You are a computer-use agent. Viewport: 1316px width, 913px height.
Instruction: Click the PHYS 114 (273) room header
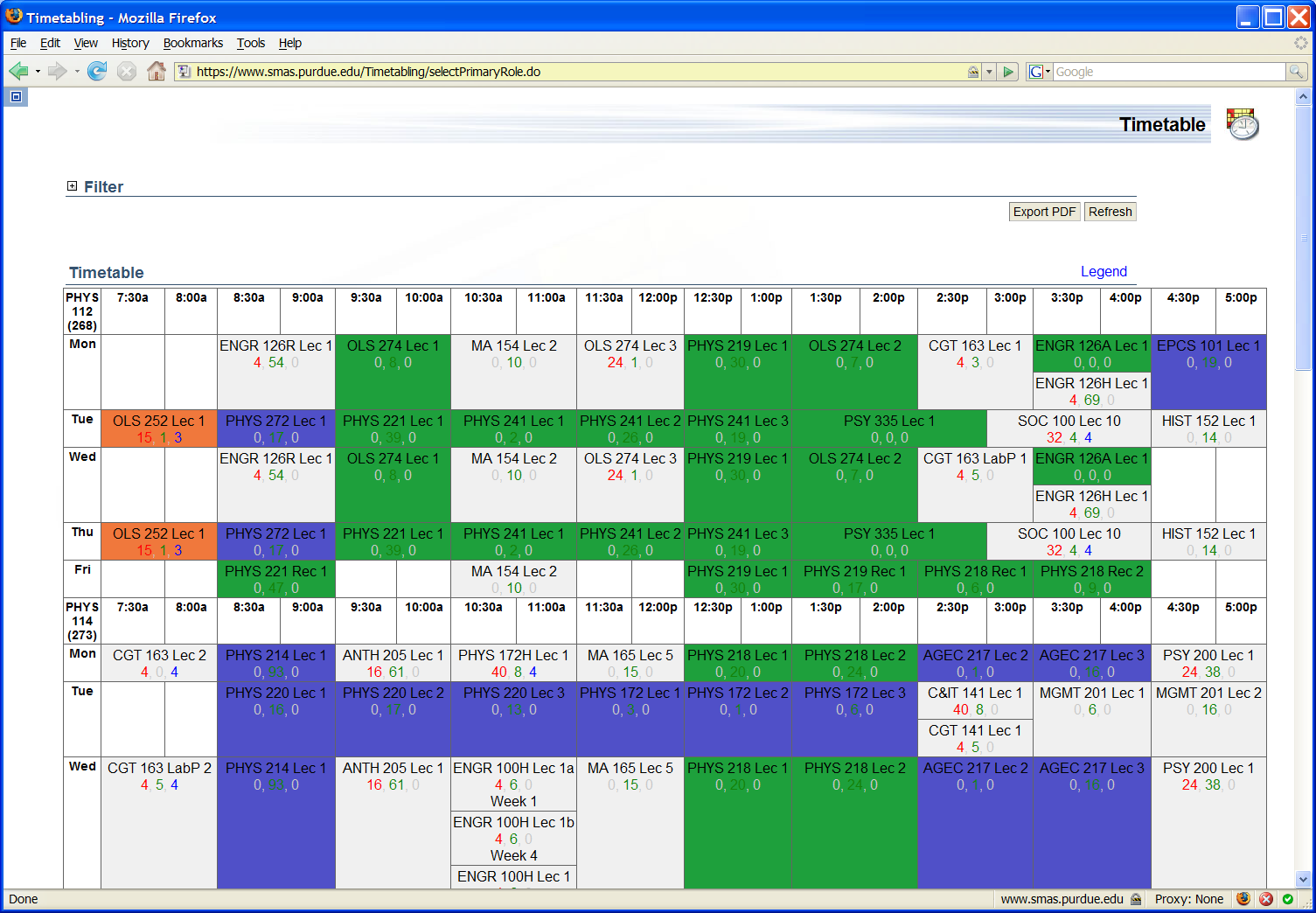click(x=82, y=621)
